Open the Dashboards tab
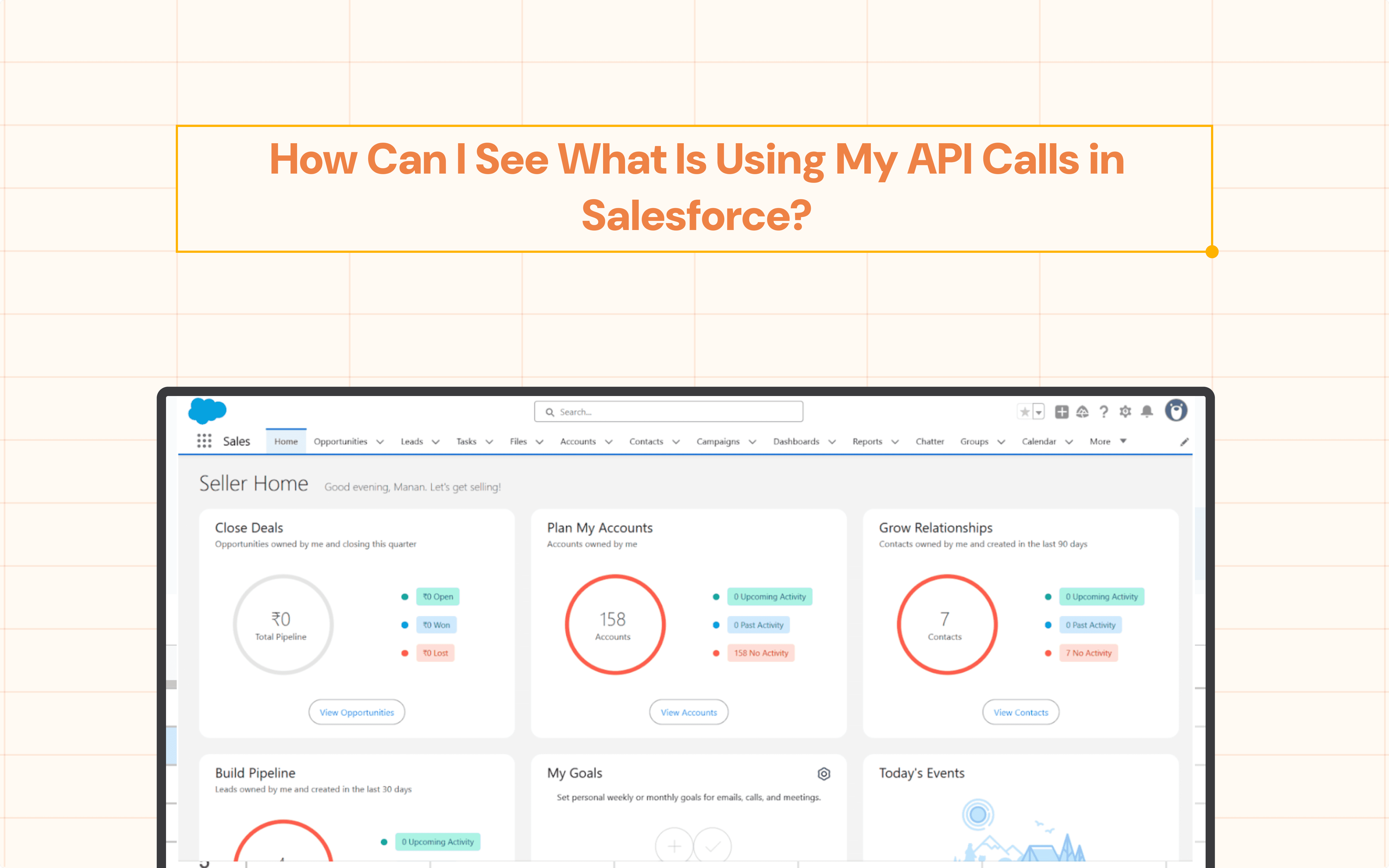Image resolution: width=1389 pixels, height=868 pixels. pos(796,442)
